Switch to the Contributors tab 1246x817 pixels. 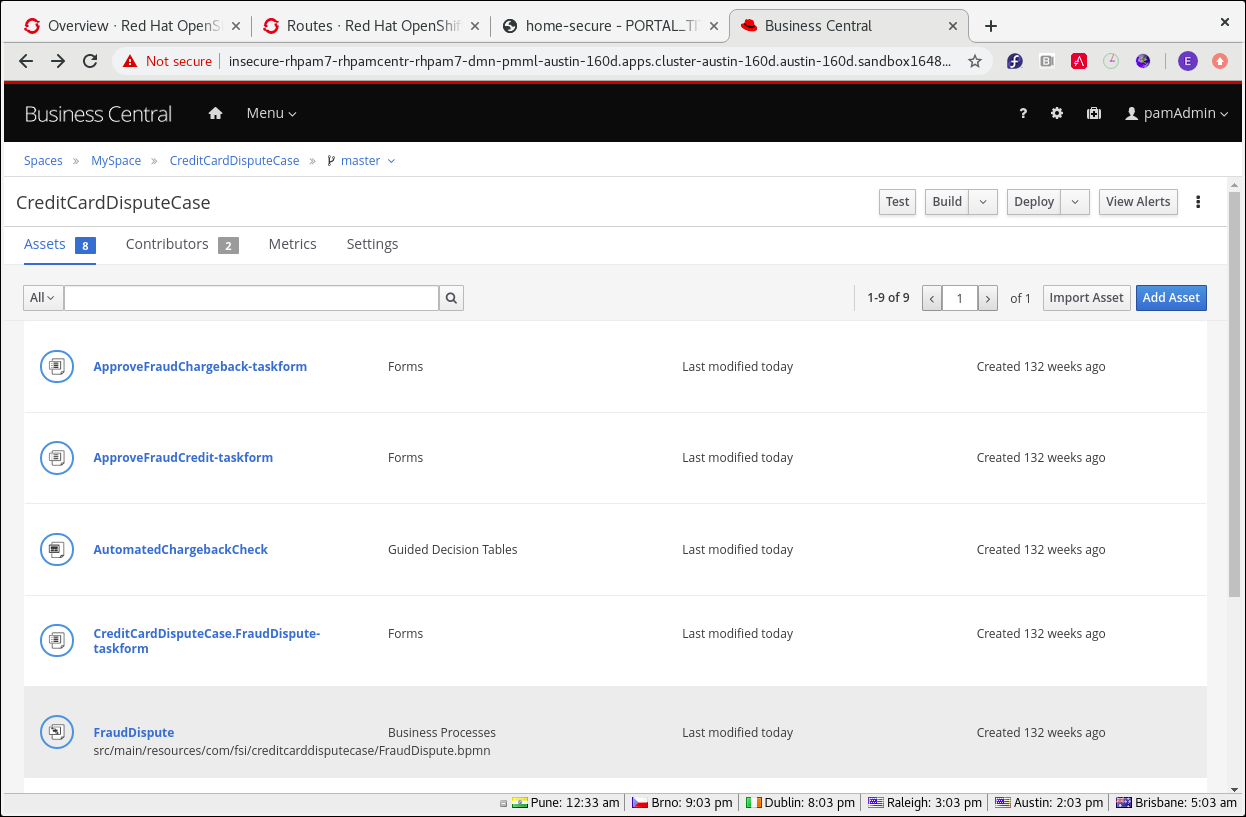167,244
